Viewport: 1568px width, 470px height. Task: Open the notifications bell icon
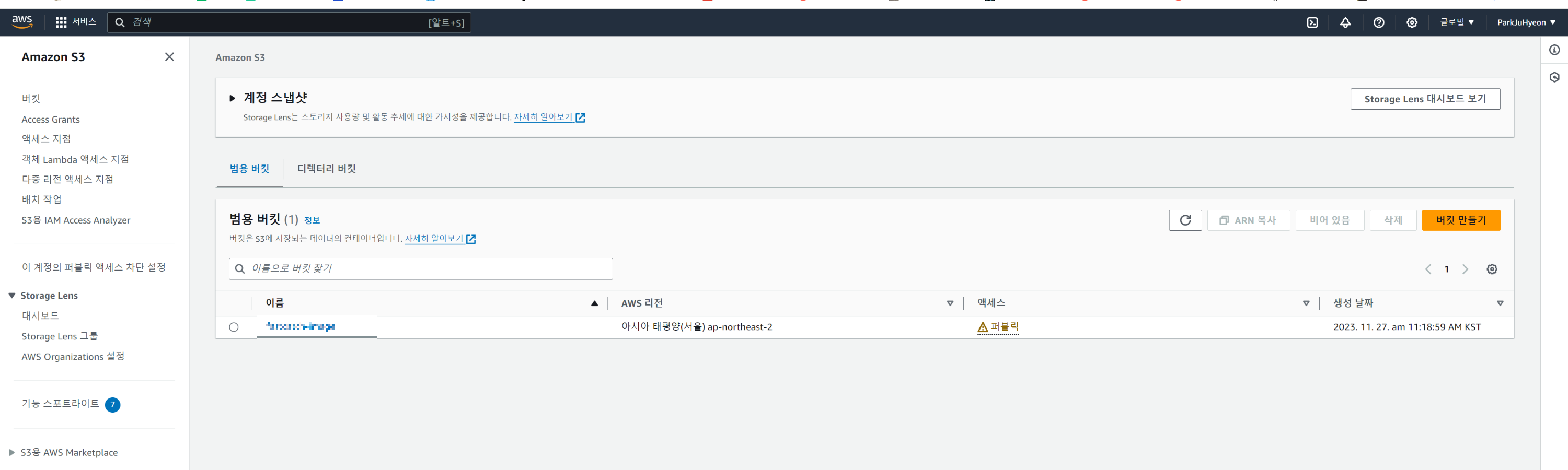1345,22
